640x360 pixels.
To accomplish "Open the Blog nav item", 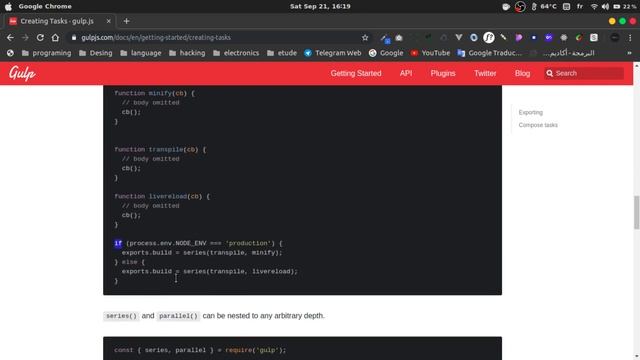I will pos(522,73).
